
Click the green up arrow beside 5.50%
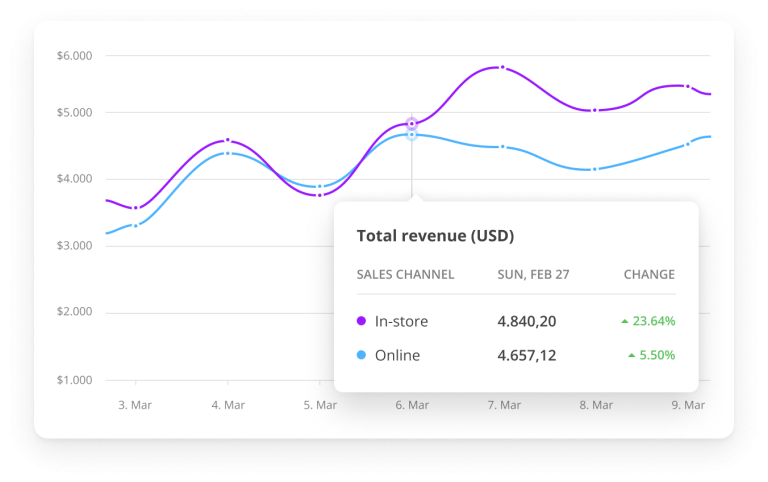(x=631, y=355)
